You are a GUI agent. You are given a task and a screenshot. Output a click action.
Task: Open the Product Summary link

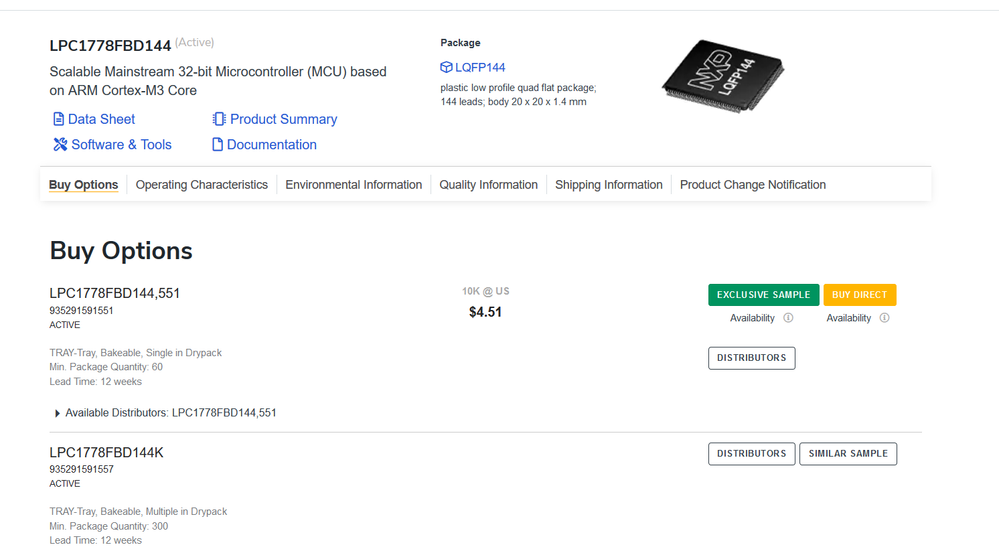(x=284, y=119)
